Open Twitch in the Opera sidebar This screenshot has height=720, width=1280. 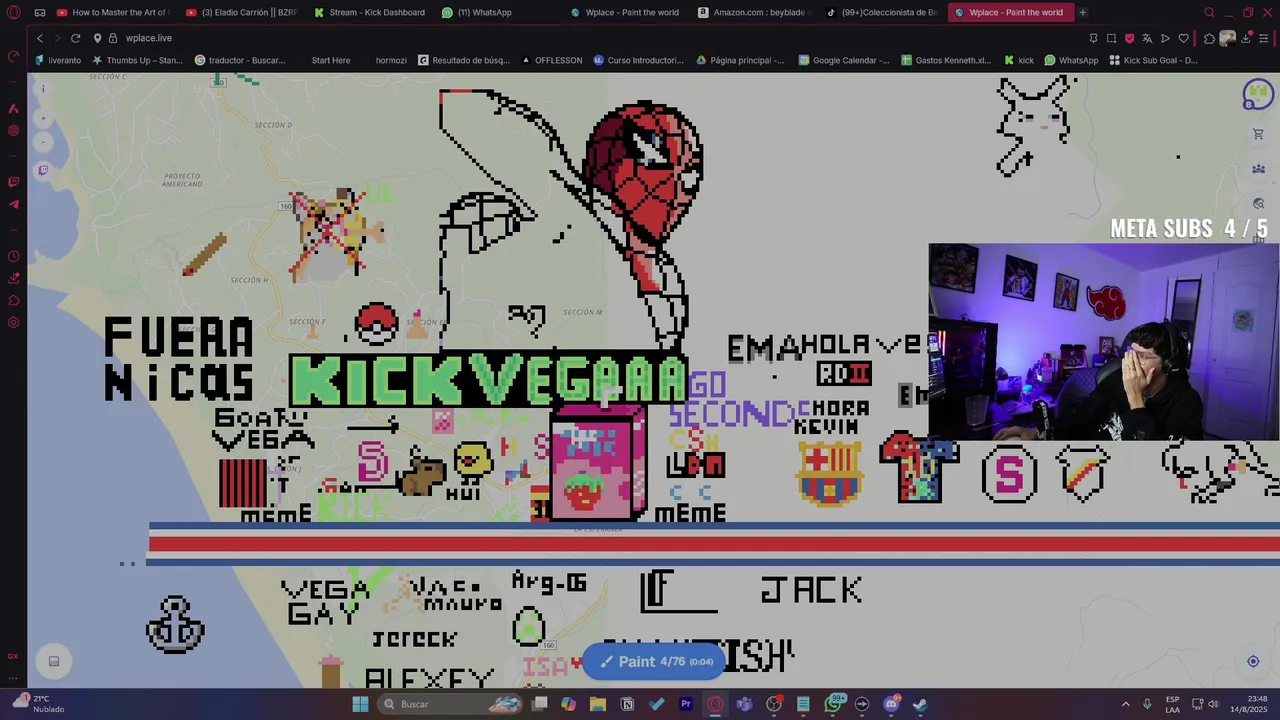point(13,182)
